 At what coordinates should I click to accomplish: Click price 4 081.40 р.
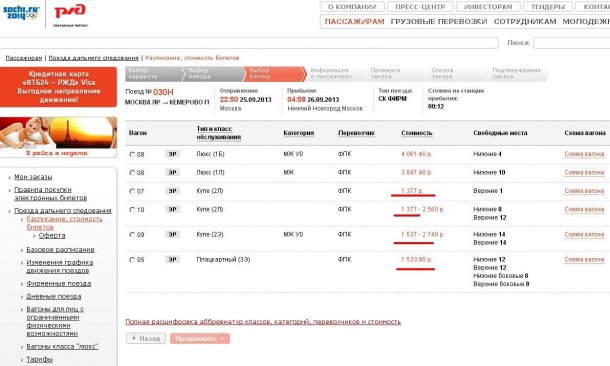[x=416, y=154]
